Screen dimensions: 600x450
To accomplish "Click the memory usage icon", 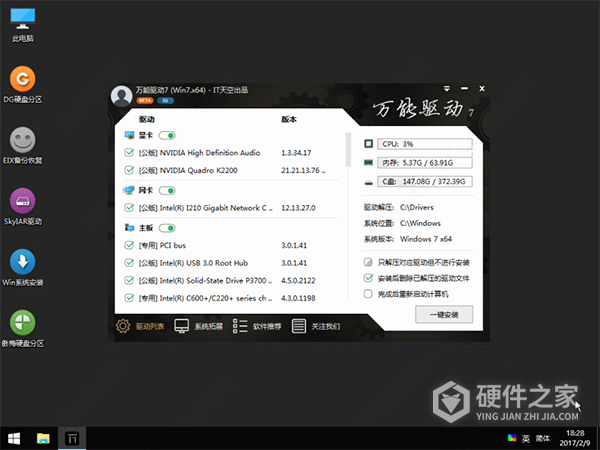I will pos(368,163).
